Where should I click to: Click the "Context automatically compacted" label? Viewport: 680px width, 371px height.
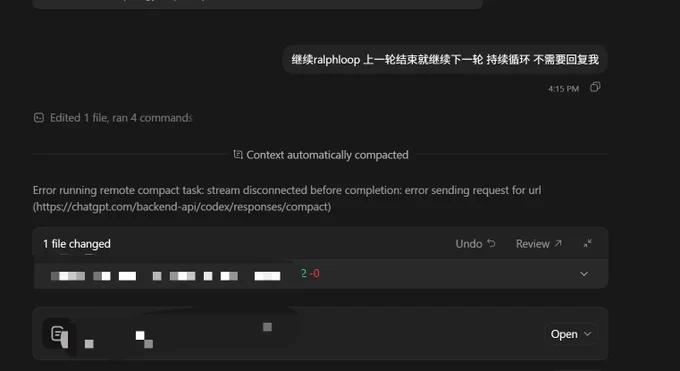(327, 155)
